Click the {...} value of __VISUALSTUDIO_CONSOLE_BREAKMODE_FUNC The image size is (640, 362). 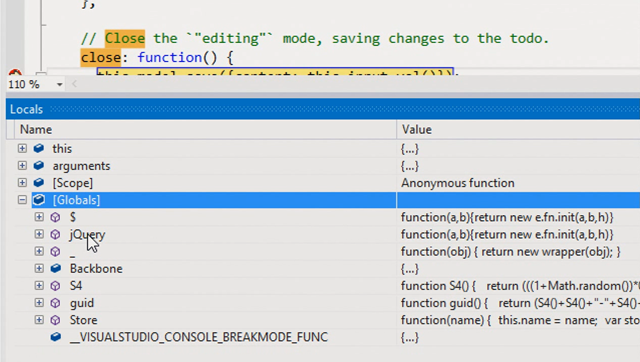(x=410, y=337)
